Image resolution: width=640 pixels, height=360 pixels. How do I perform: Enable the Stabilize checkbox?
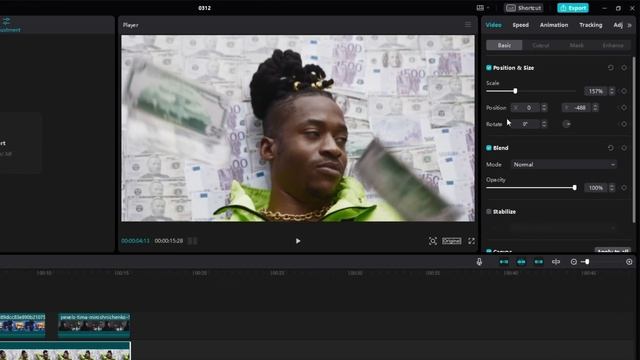[489, 211]
